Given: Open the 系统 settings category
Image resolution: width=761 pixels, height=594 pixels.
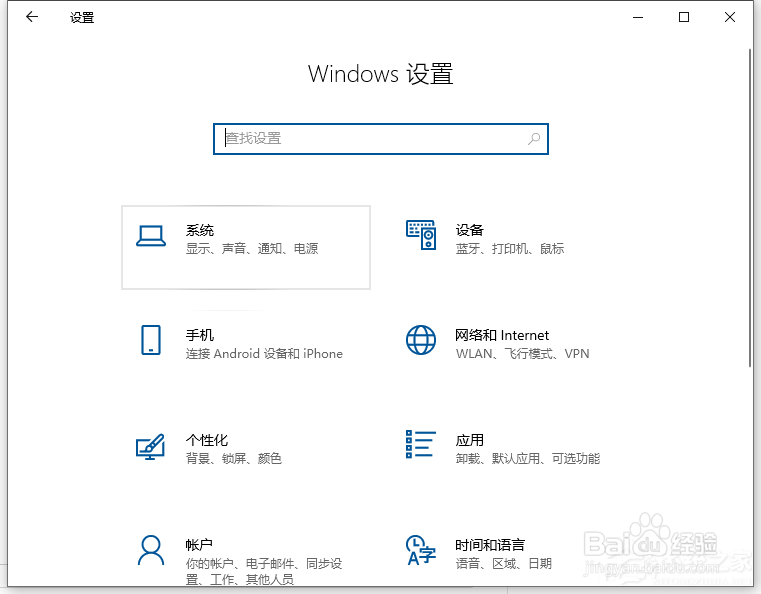Looking at the screenshot, I should 246,248.
